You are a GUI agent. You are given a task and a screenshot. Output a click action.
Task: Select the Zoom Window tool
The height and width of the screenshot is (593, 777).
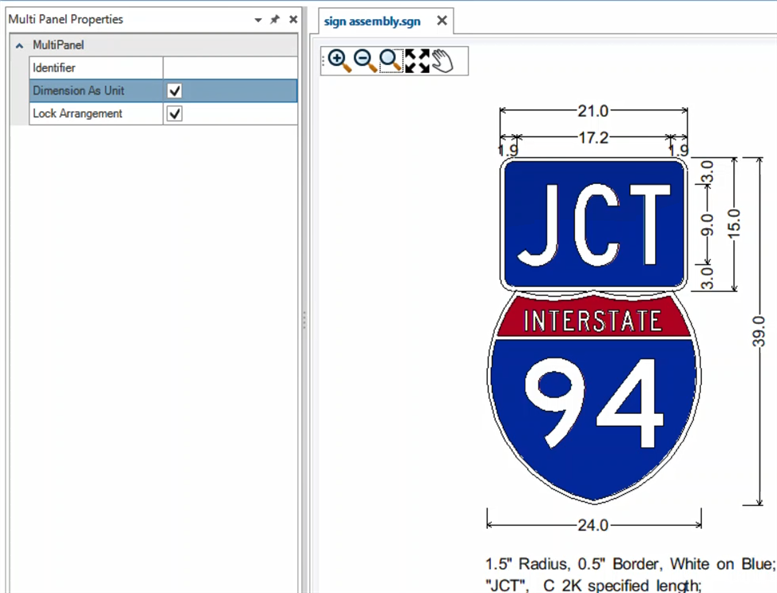[x=391, y=61]
